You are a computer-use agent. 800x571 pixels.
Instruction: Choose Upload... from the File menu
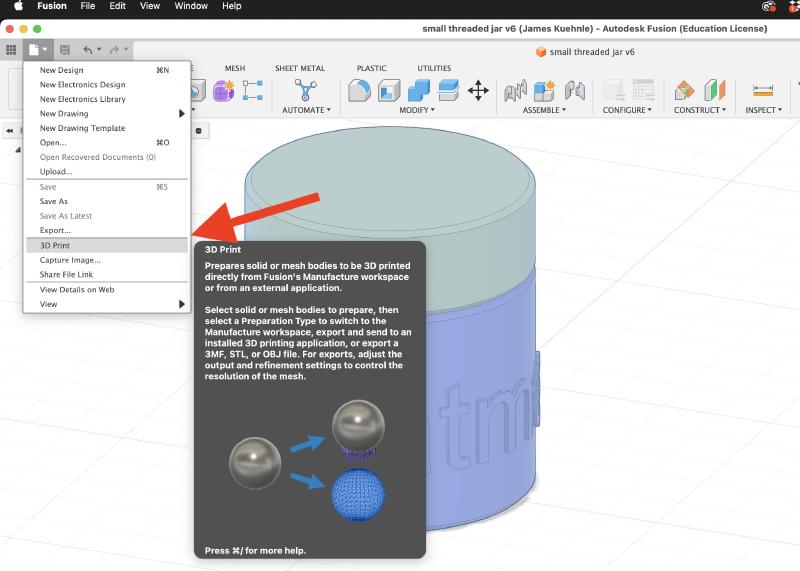tap(107, 171)
